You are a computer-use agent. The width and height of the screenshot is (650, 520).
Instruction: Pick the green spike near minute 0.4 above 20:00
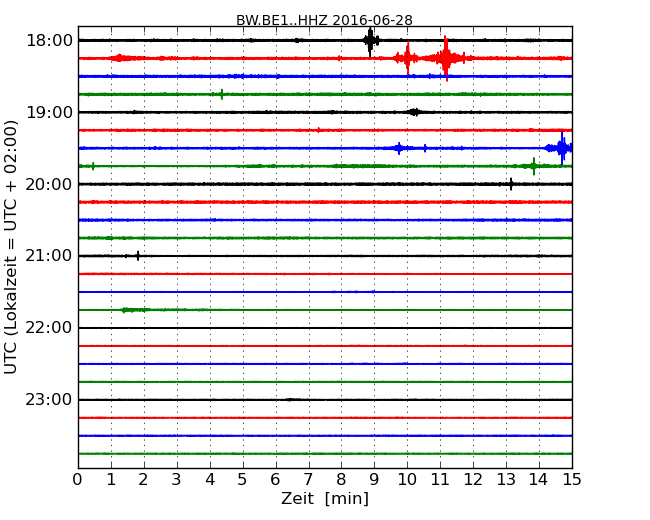pos(93,166)
